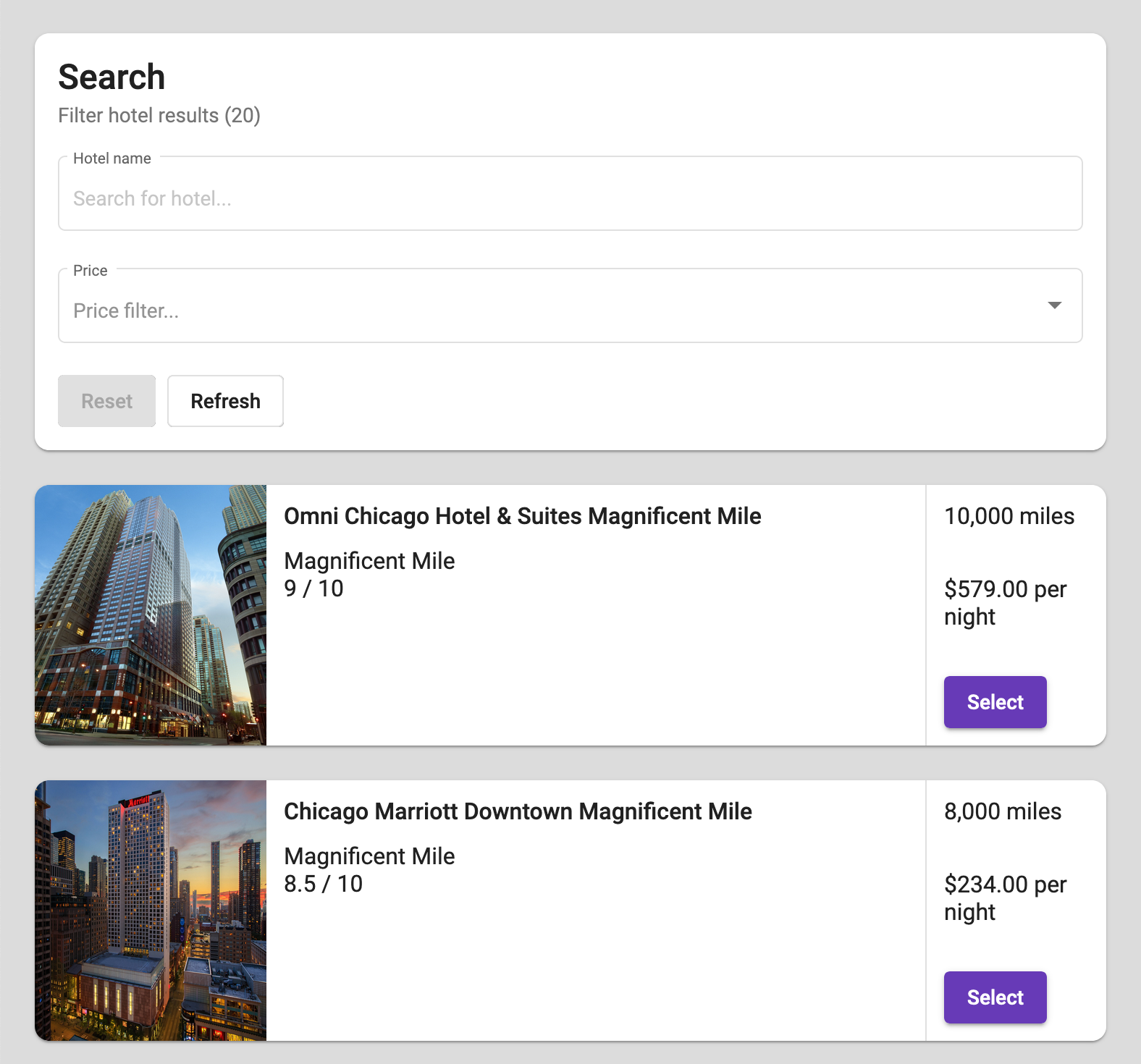The image size is (1141, 1064).
Task: Click the Chicago Marriott Downtown Magnificent Mile title
Action: (x=518, y=811)
